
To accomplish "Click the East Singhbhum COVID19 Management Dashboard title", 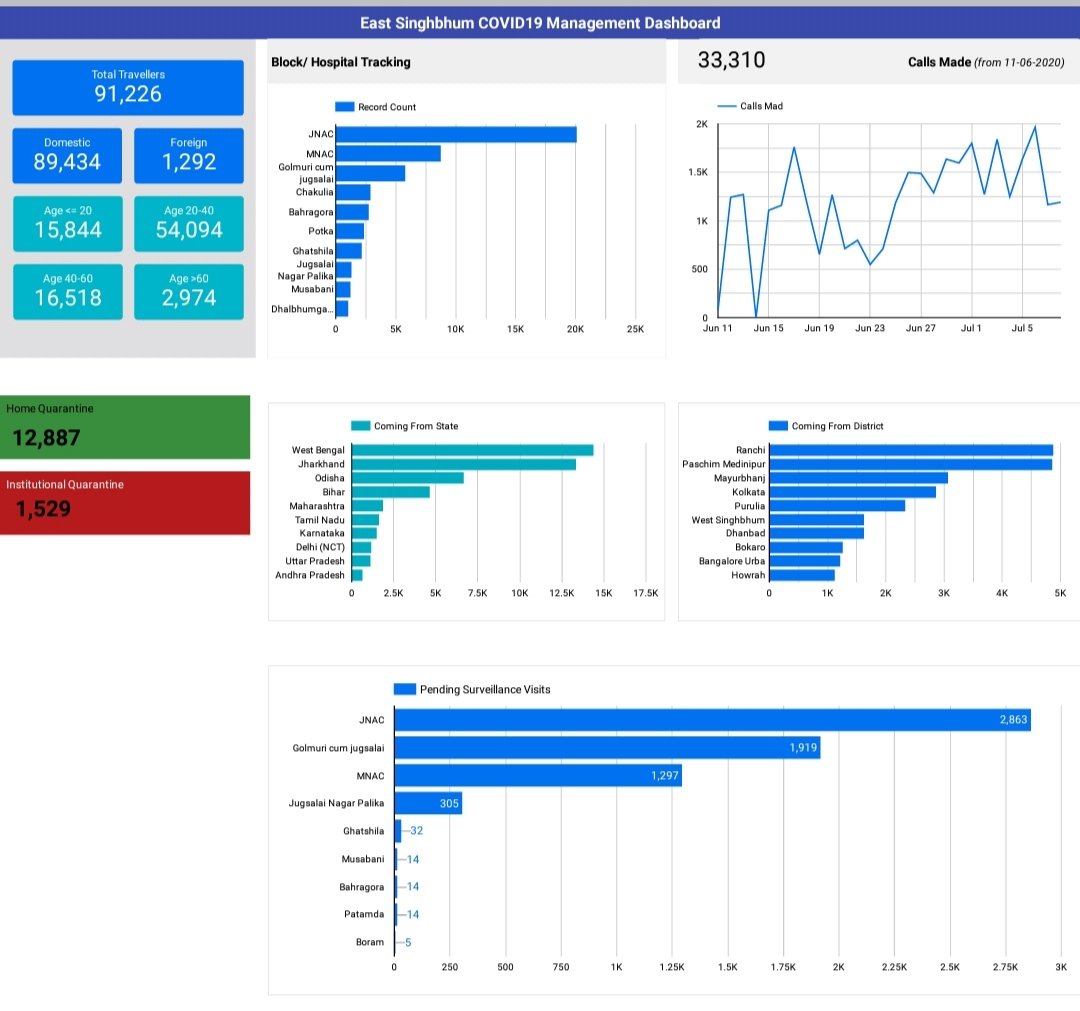I will click(x=540, y=23).
